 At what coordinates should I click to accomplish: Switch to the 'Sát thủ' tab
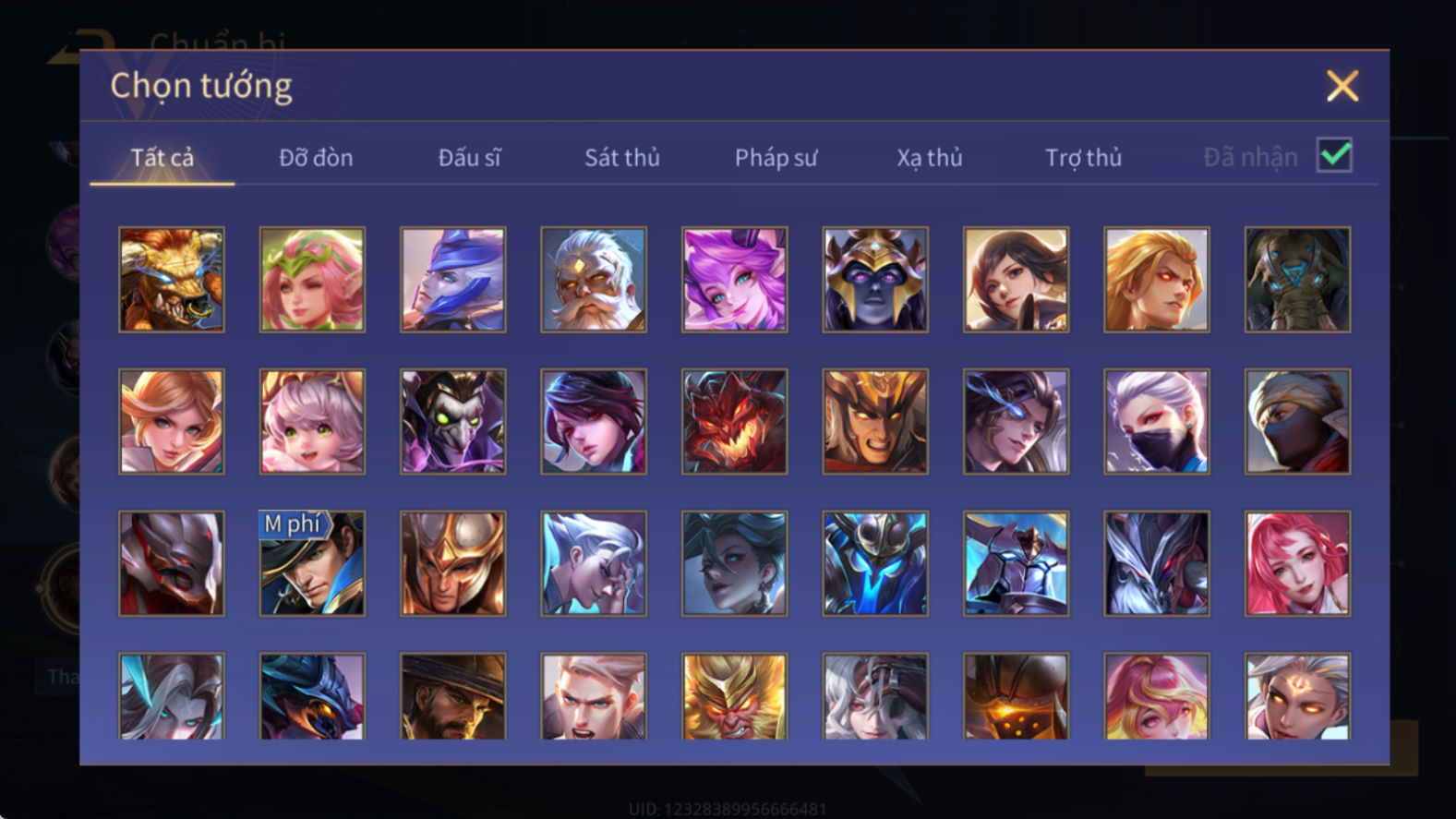pyautogui.click(x=622, y=158)
